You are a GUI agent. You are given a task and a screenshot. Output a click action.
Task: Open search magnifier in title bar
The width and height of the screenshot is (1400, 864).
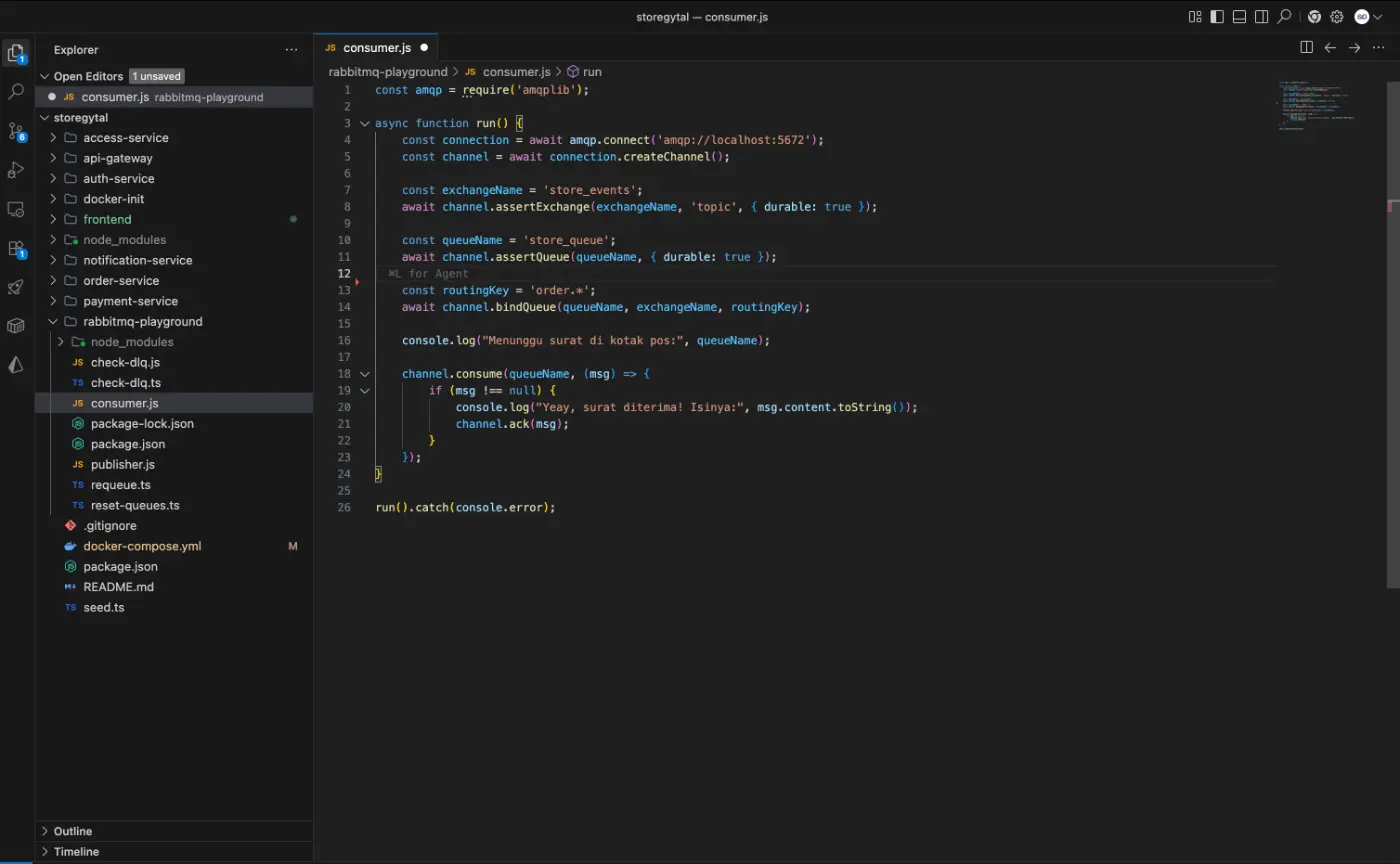click(x=1285, y=17)
